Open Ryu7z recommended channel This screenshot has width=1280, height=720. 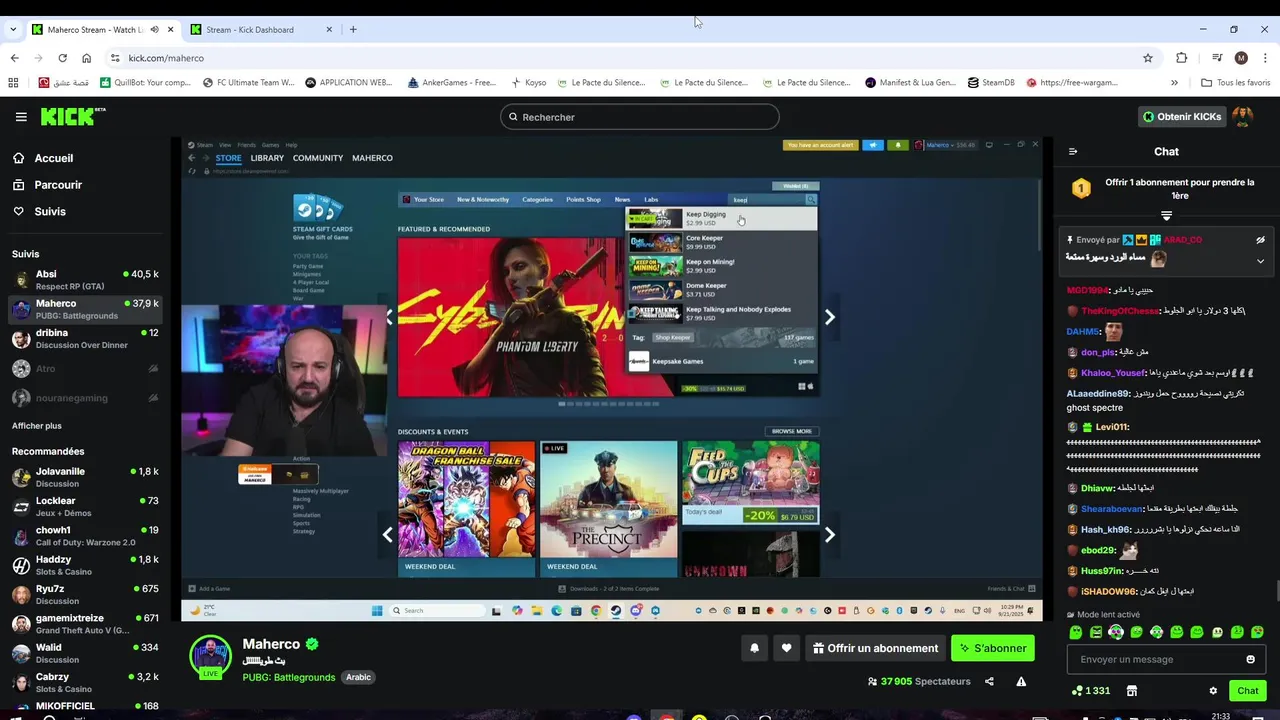click(85, 595)
